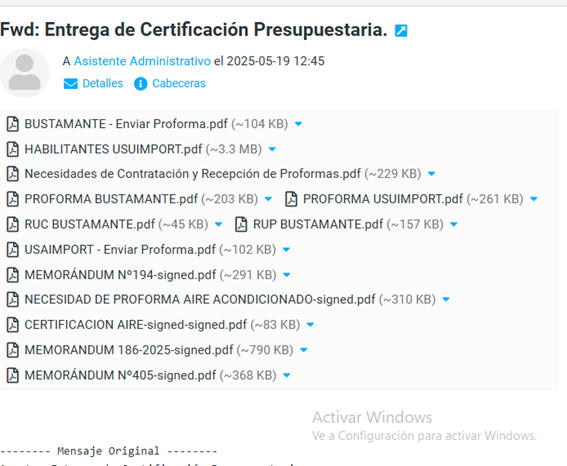
Task: Click PDF icon of MEMORÁNDUM Nº405-signed.pdf
Action: 13,375
